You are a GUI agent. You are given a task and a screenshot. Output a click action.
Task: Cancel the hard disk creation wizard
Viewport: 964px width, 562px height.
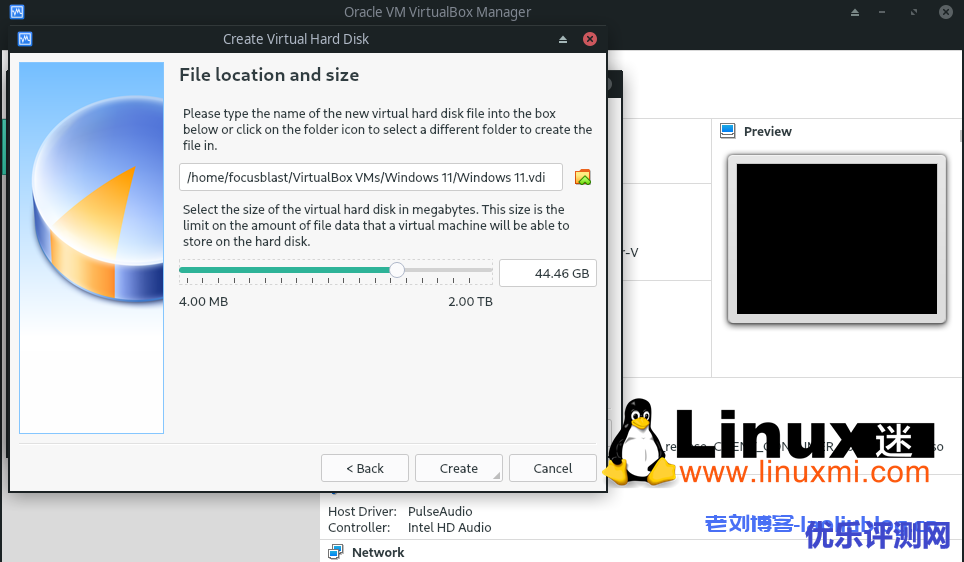pos(553,468)
